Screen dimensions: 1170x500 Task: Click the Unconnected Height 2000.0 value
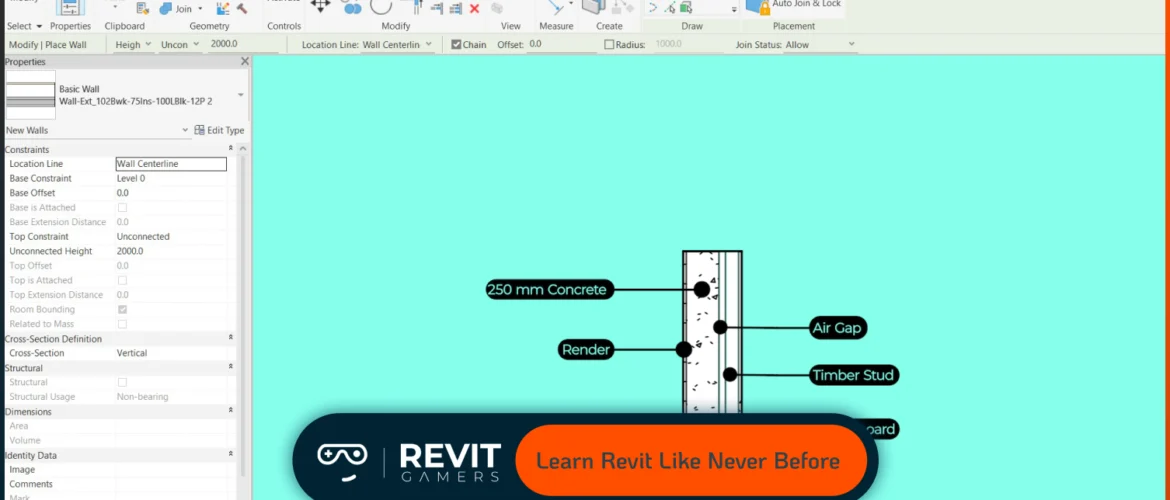click(x=171, y=251)
